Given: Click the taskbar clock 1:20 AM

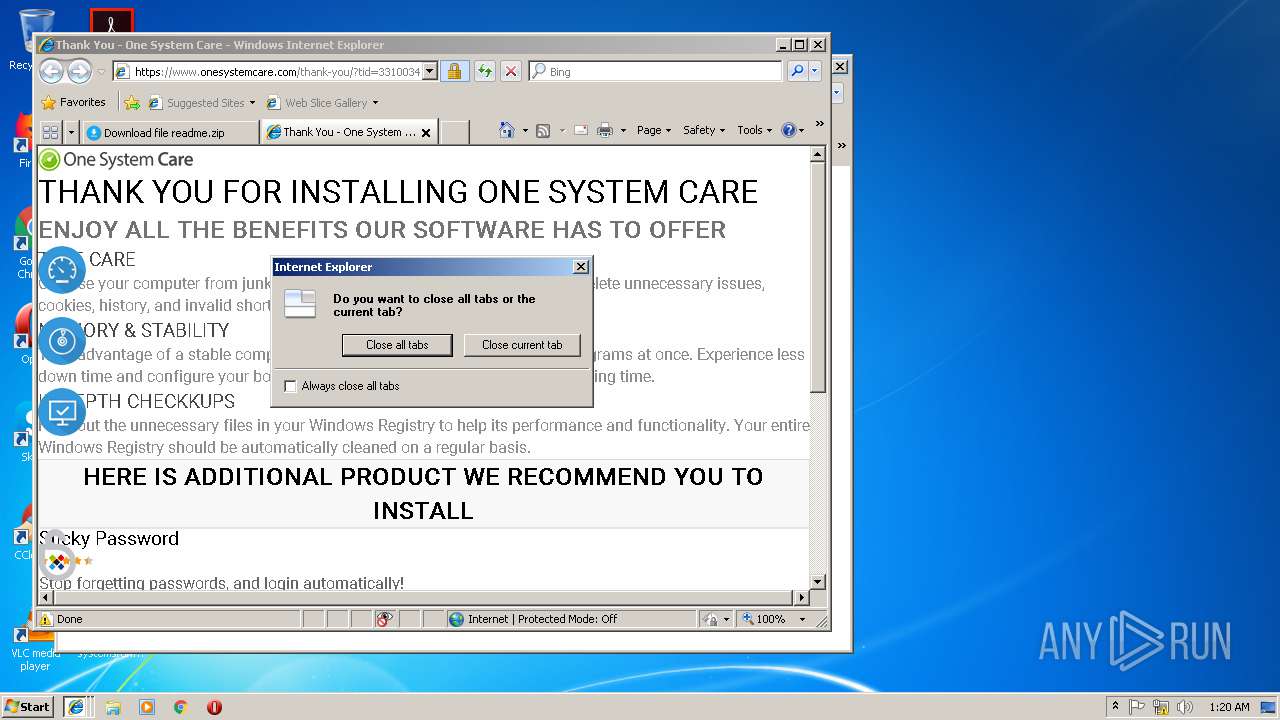Looking at the screenshot, I should pyautogui.click(x=1229, y=707).
